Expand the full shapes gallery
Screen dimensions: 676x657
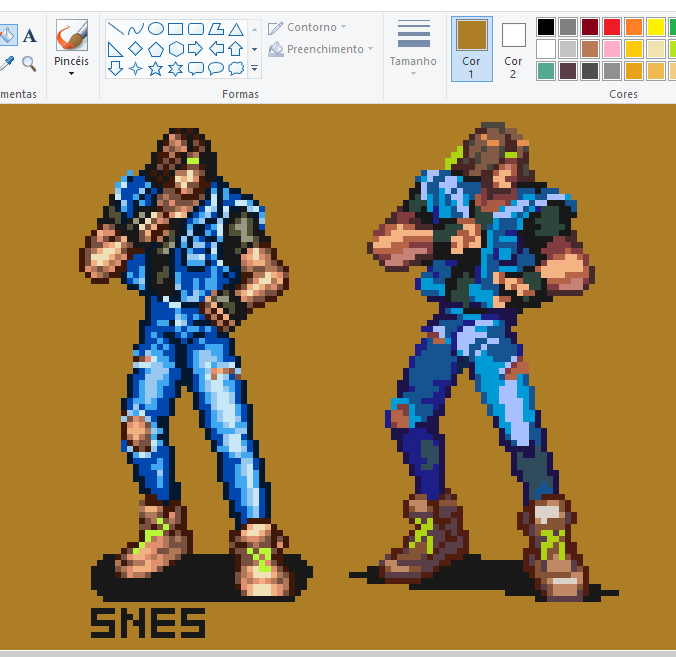pos(255,69)
